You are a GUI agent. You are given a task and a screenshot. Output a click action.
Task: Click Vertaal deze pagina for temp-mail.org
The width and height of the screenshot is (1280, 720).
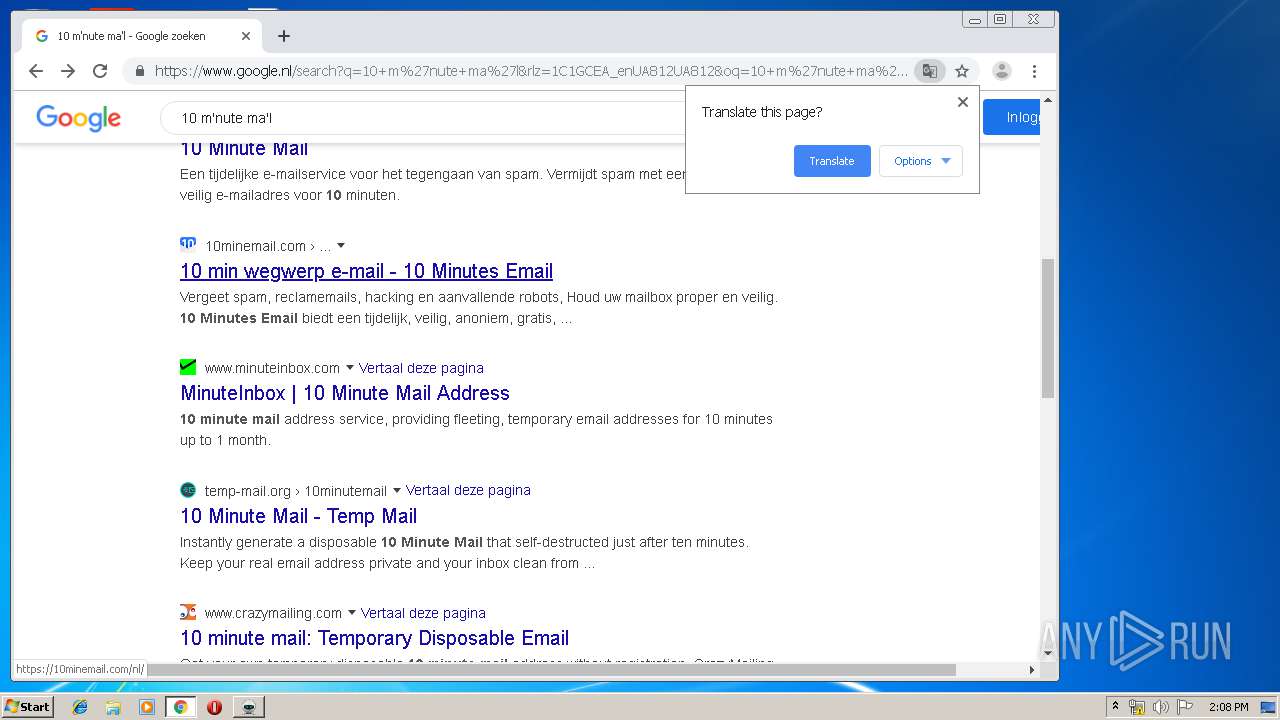(x=468, y=490)
